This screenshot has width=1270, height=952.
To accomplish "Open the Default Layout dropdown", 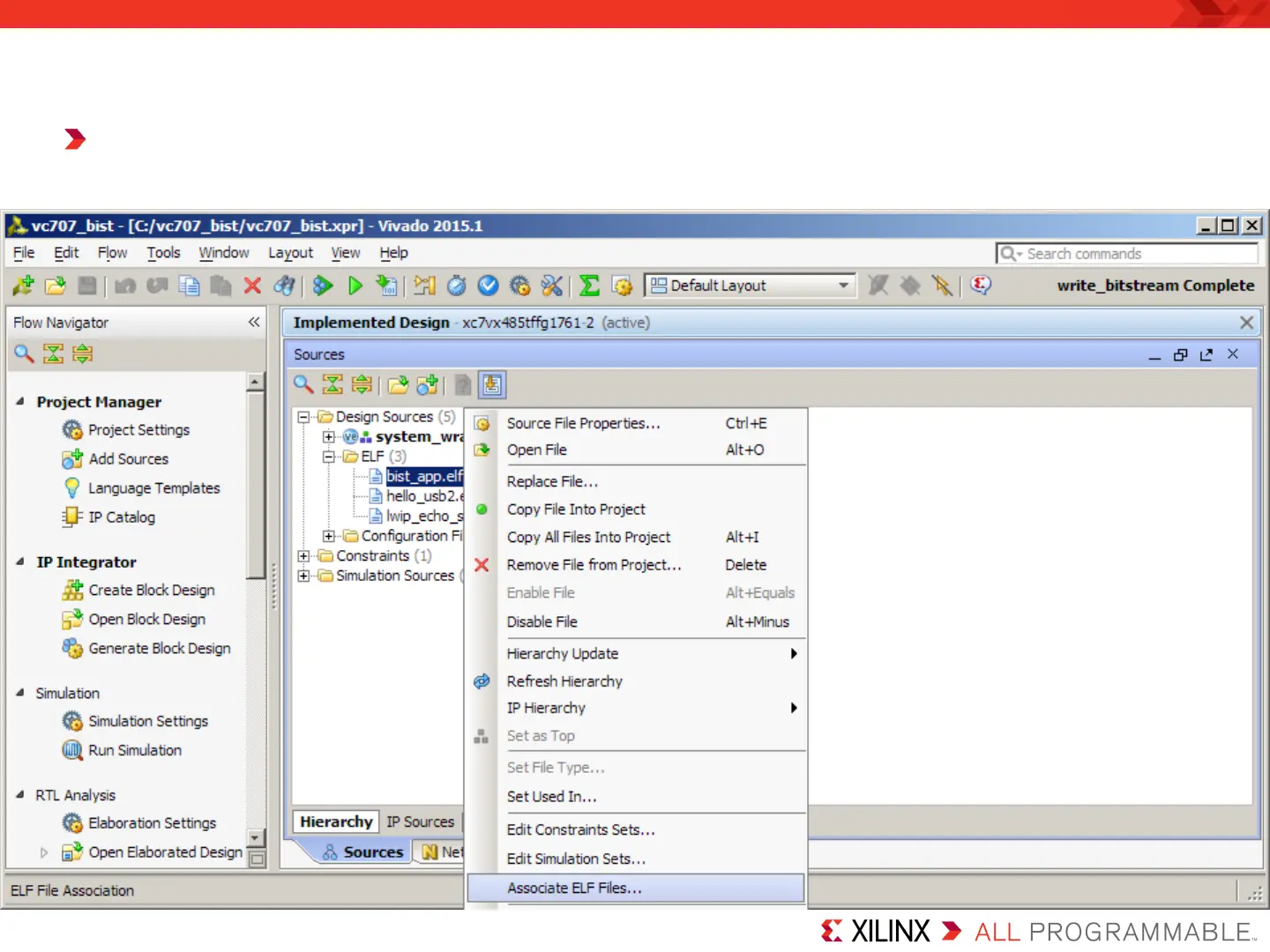I will pyautogui.click(x=843, y=286).
